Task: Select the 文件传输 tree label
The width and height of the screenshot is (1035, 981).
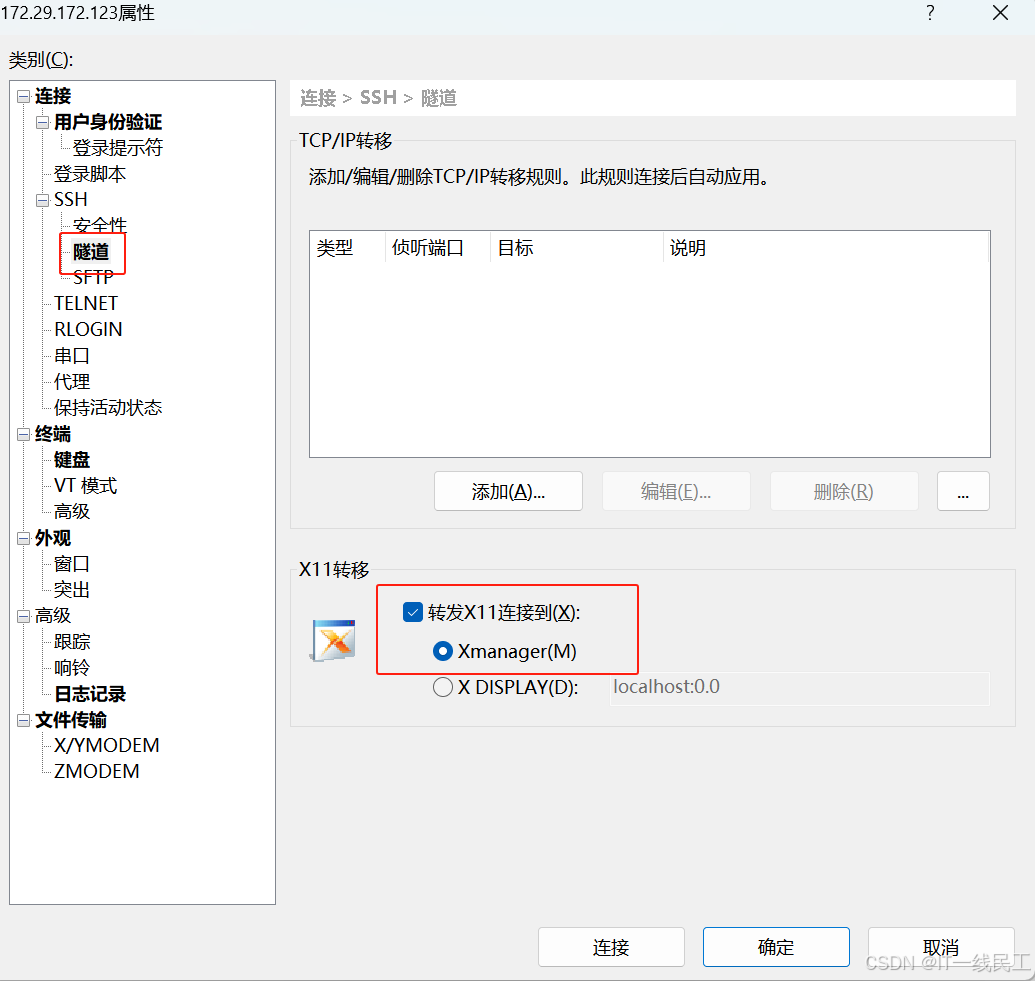Action: click(x=71, y=720)
